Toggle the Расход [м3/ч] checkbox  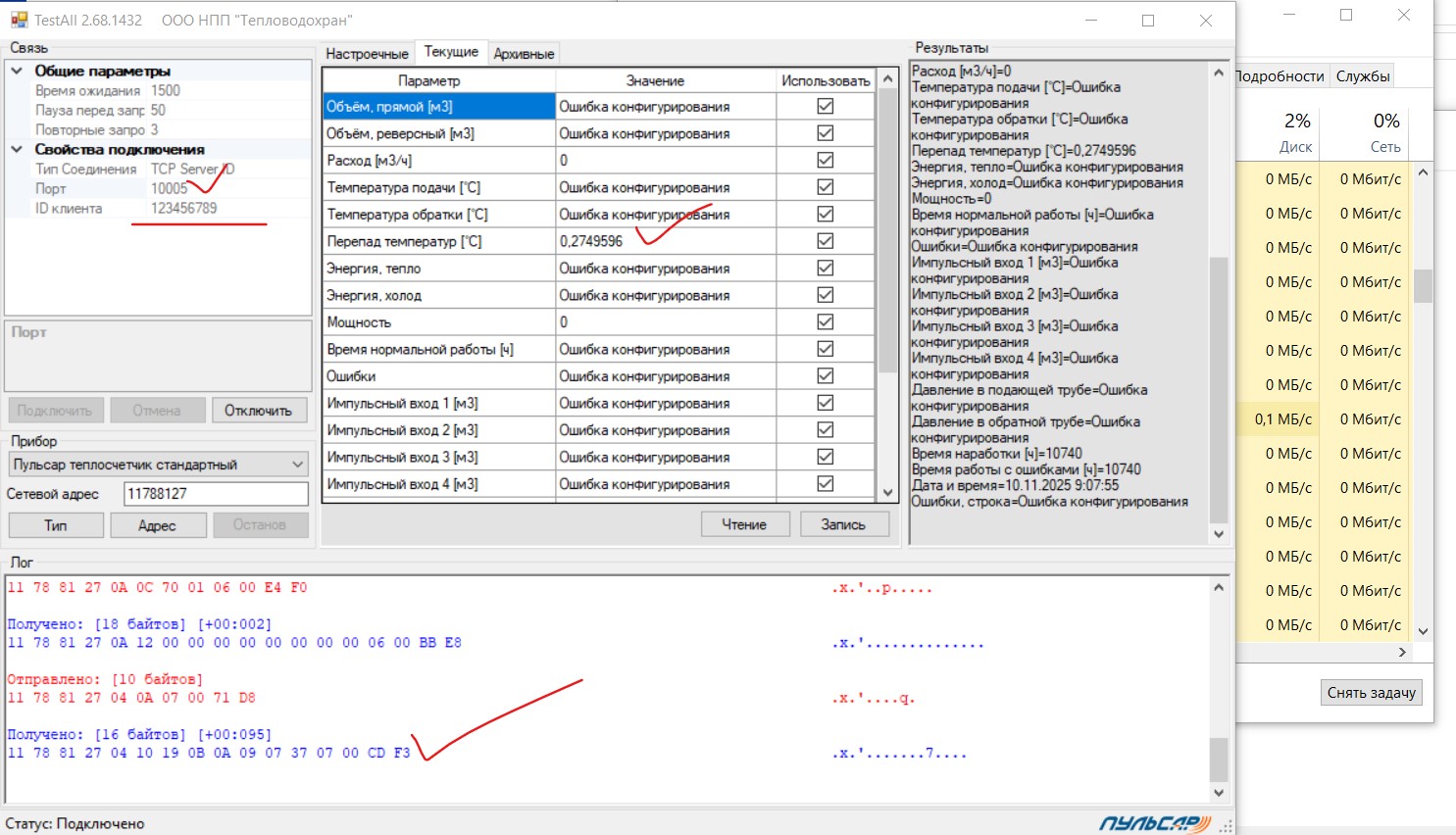click(825, 160)
